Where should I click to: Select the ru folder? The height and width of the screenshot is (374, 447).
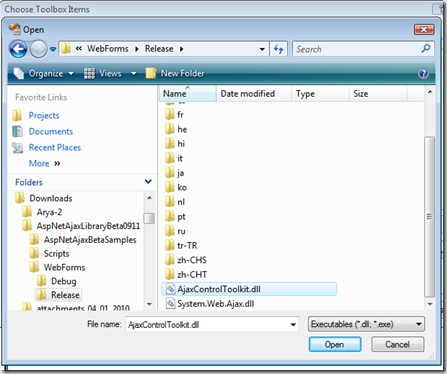point(181,231)
